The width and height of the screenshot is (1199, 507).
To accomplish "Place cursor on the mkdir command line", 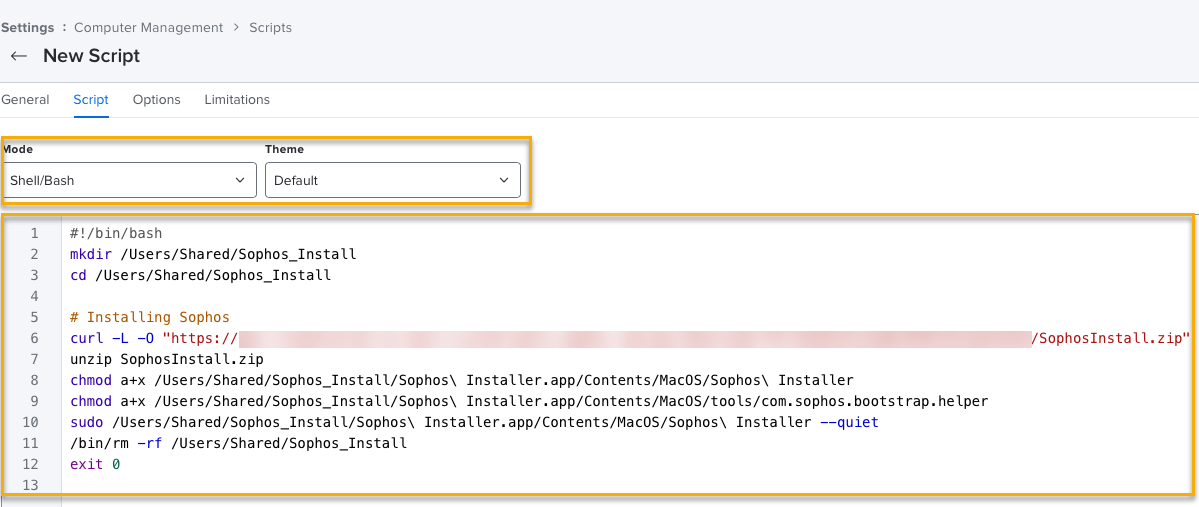I will [212, 254].
